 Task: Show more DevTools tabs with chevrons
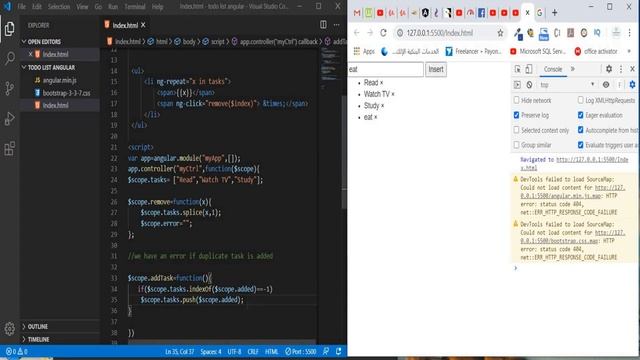coord(573,69)
